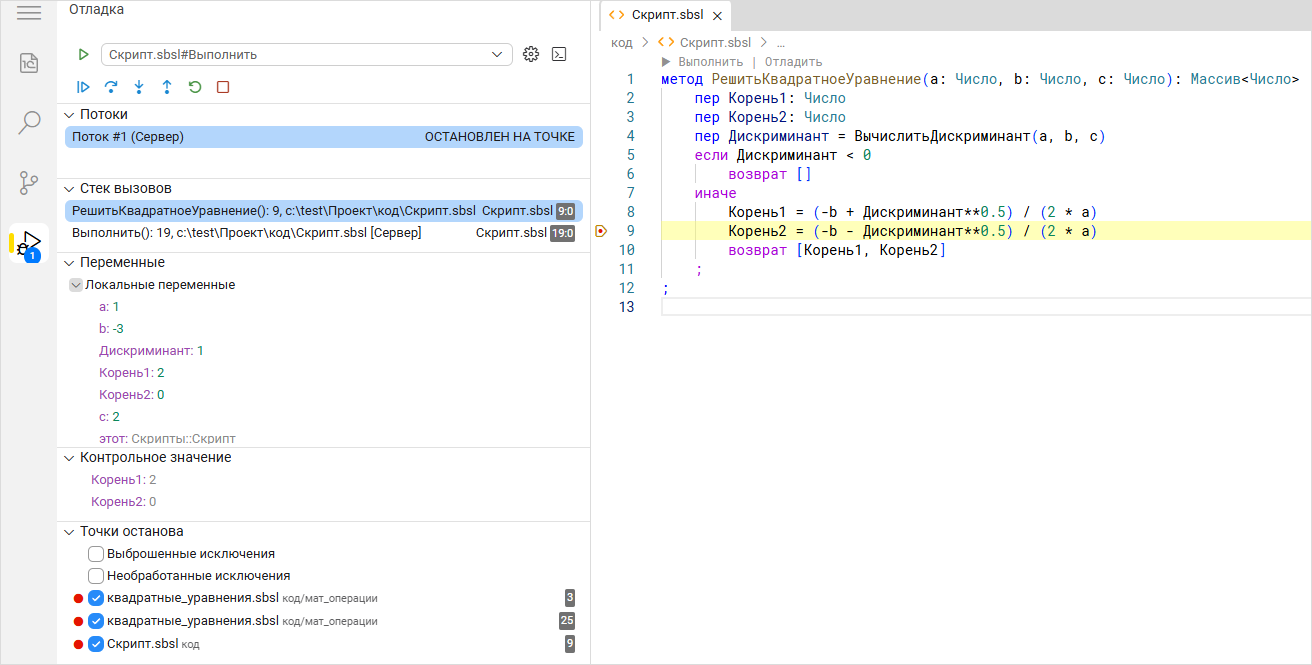Enable Необработанные исключения checkbox
Screen dimensions: 1312x665
[96, 576]
